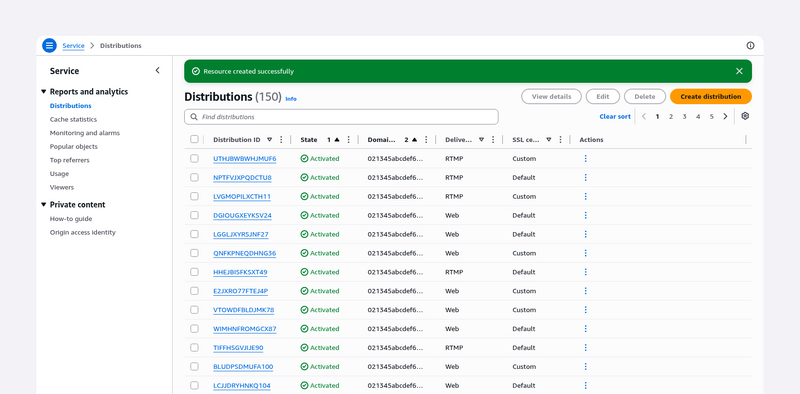800x394 pixels.
Task: Go to next page chevron
Action: (x=725, y=116)
